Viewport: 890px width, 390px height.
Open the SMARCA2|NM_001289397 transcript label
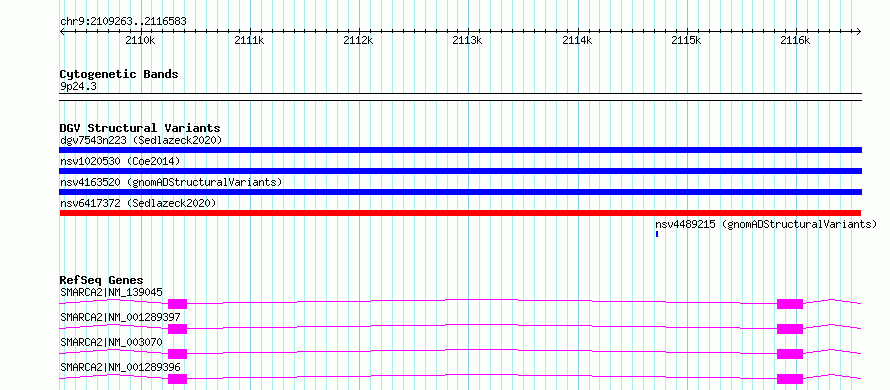point(120,317)
